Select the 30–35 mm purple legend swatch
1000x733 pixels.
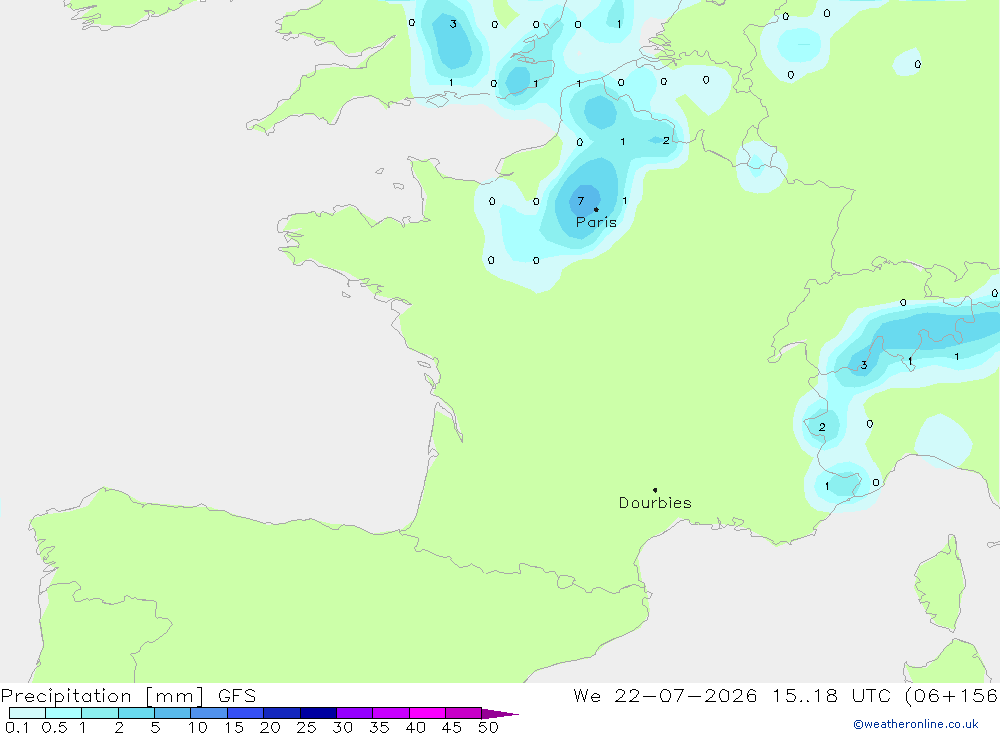[x=354, y=713]
